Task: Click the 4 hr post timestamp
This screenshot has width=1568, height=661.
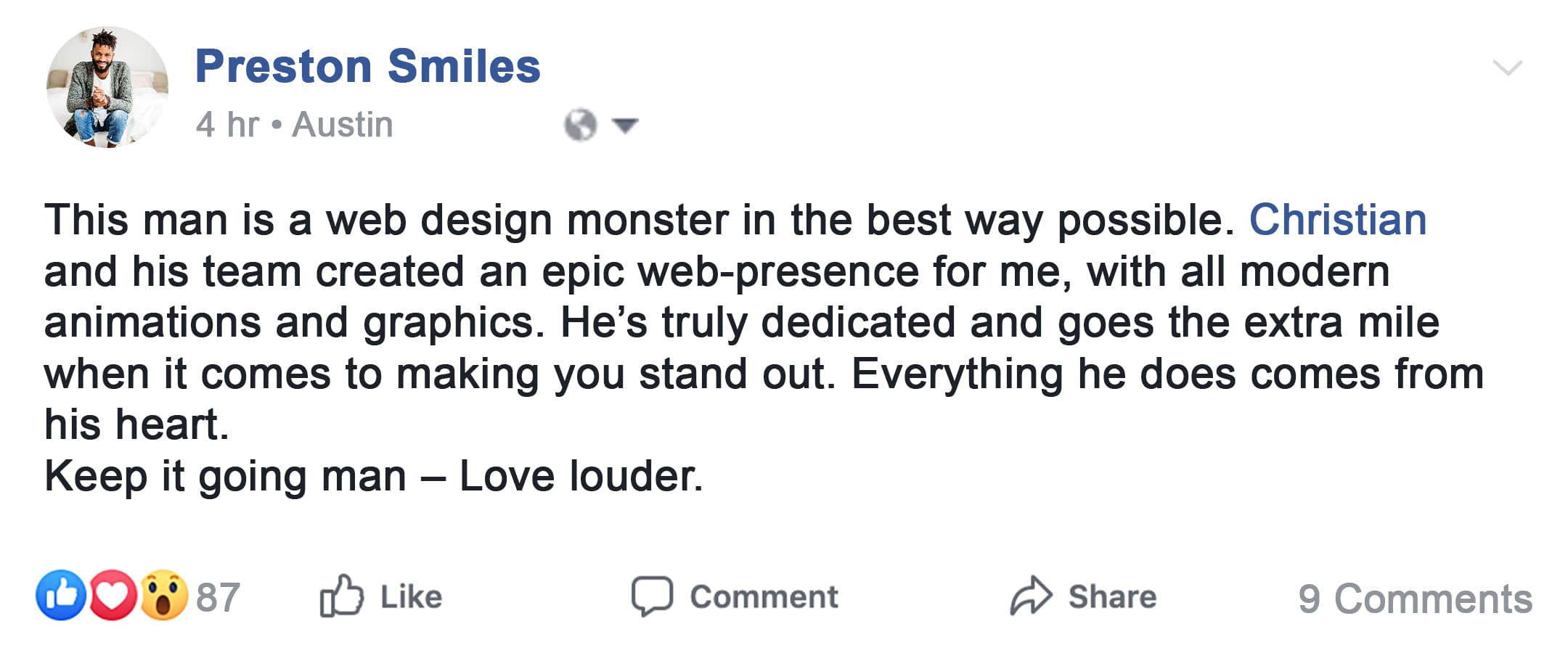Action: pos(226,124)
